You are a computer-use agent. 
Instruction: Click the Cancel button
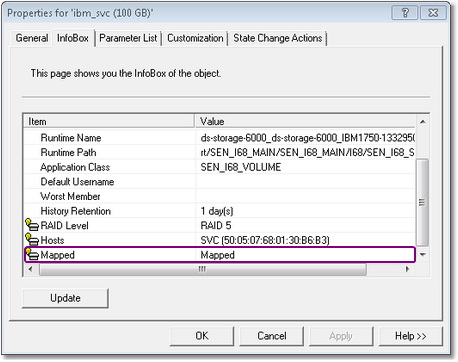click(x=272, y=336)
